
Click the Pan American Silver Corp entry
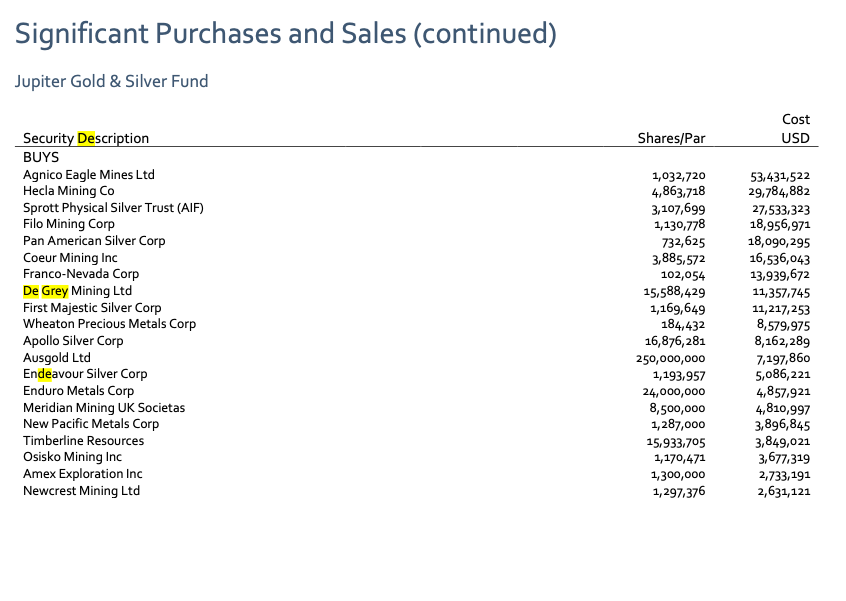[x=94, y=241]
